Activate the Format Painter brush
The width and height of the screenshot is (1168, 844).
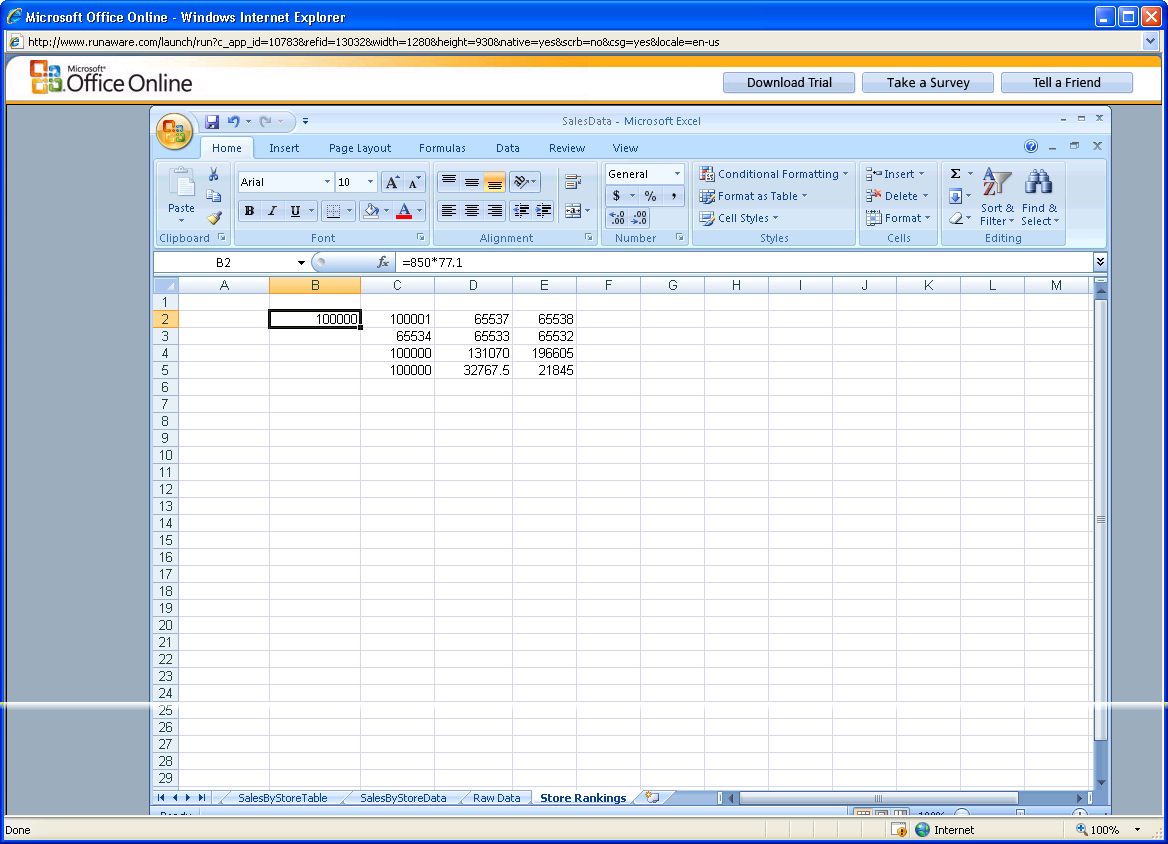click(x=214, y=218)
